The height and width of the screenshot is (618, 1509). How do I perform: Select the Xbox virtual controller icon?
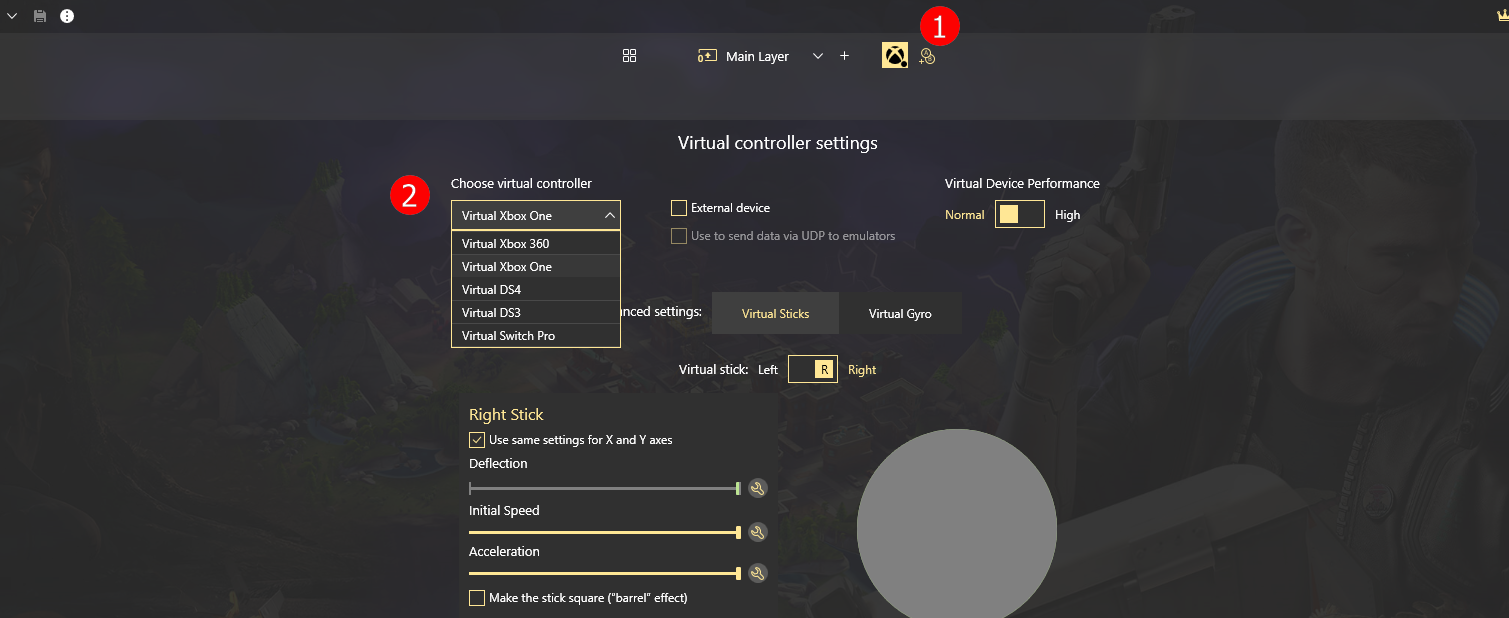(894, 56)
